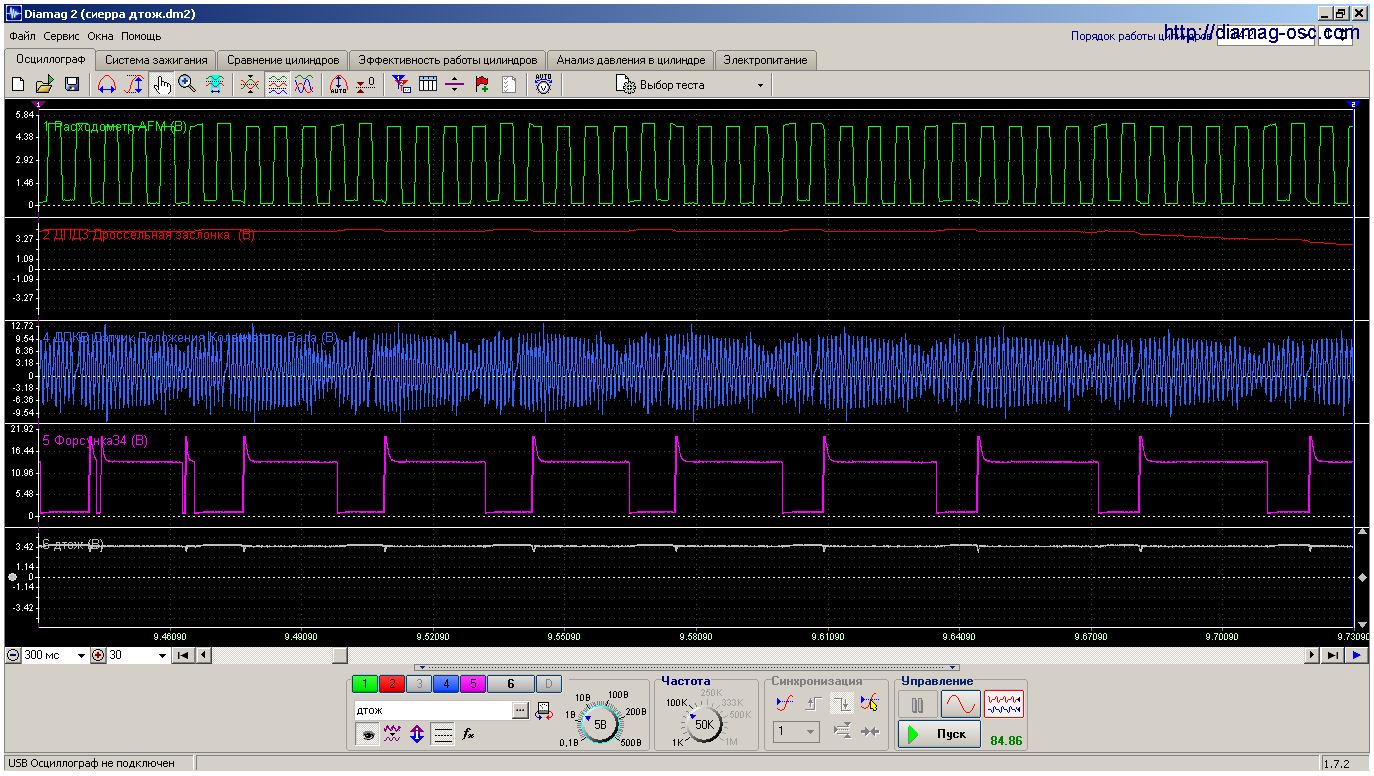Open the Помощь menu
The height and width of the screenshot is (776, 1374).
141,36
